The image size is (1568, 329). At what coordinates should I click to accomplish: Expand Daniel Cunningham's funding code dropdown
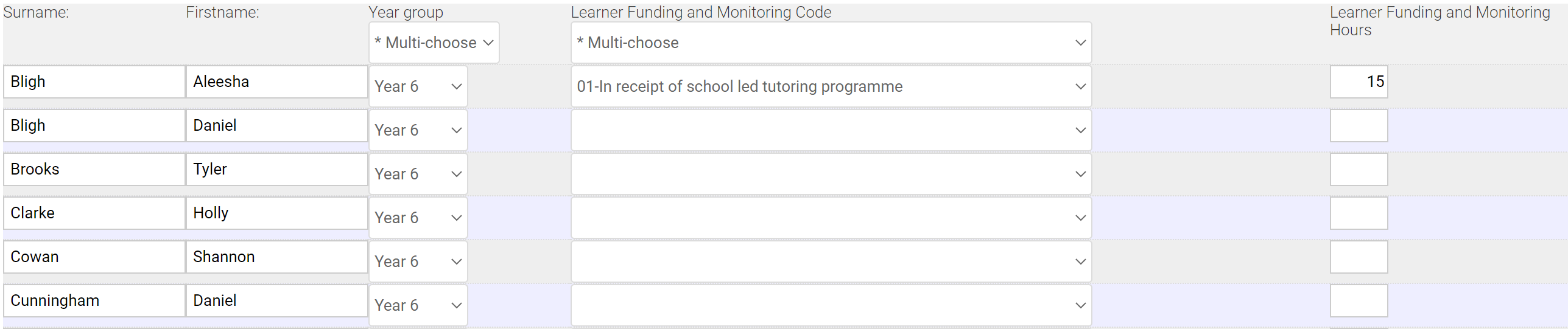pos(831,305)
